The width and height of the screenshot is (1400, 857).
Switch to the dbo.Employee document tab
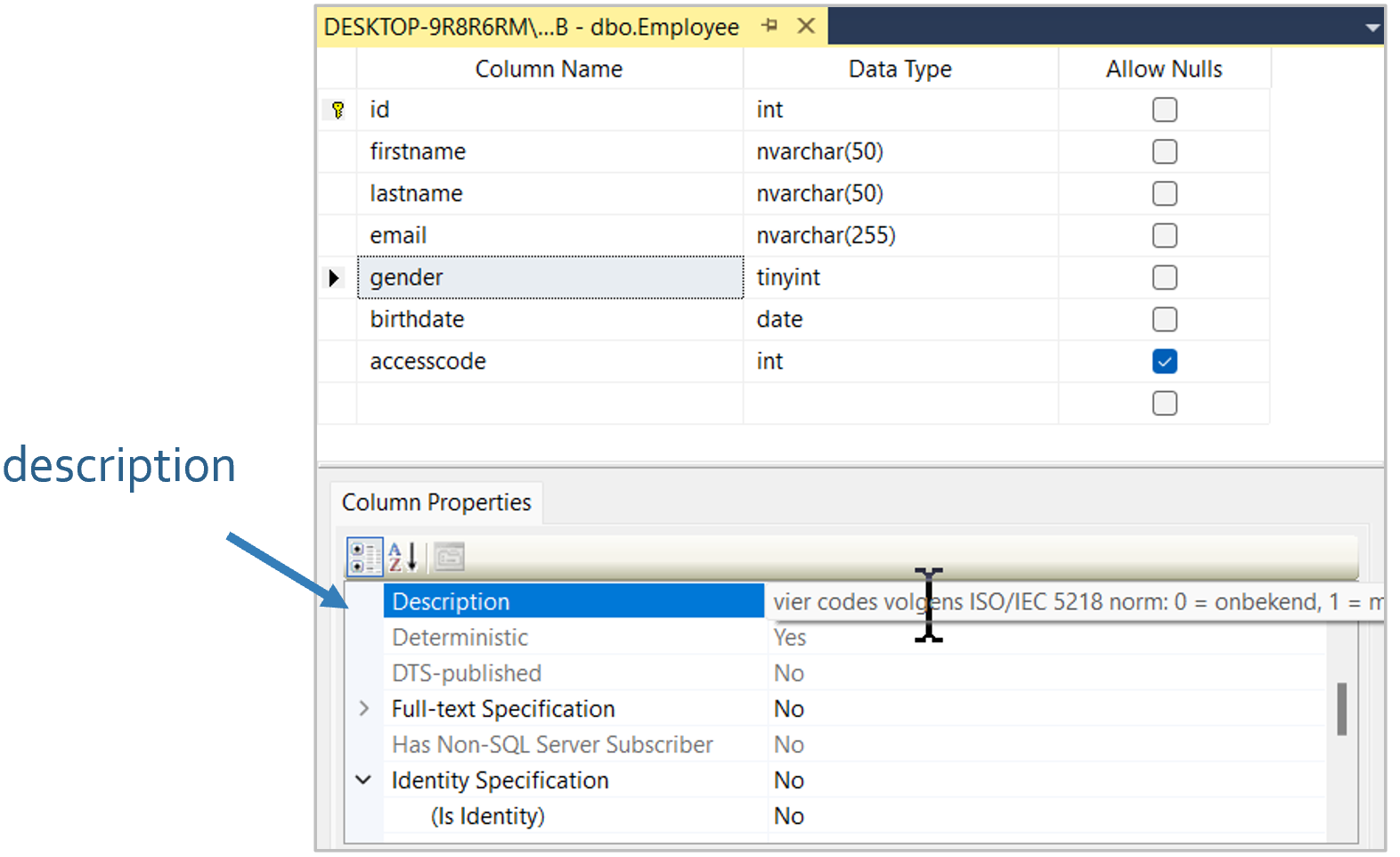(531, 28)
